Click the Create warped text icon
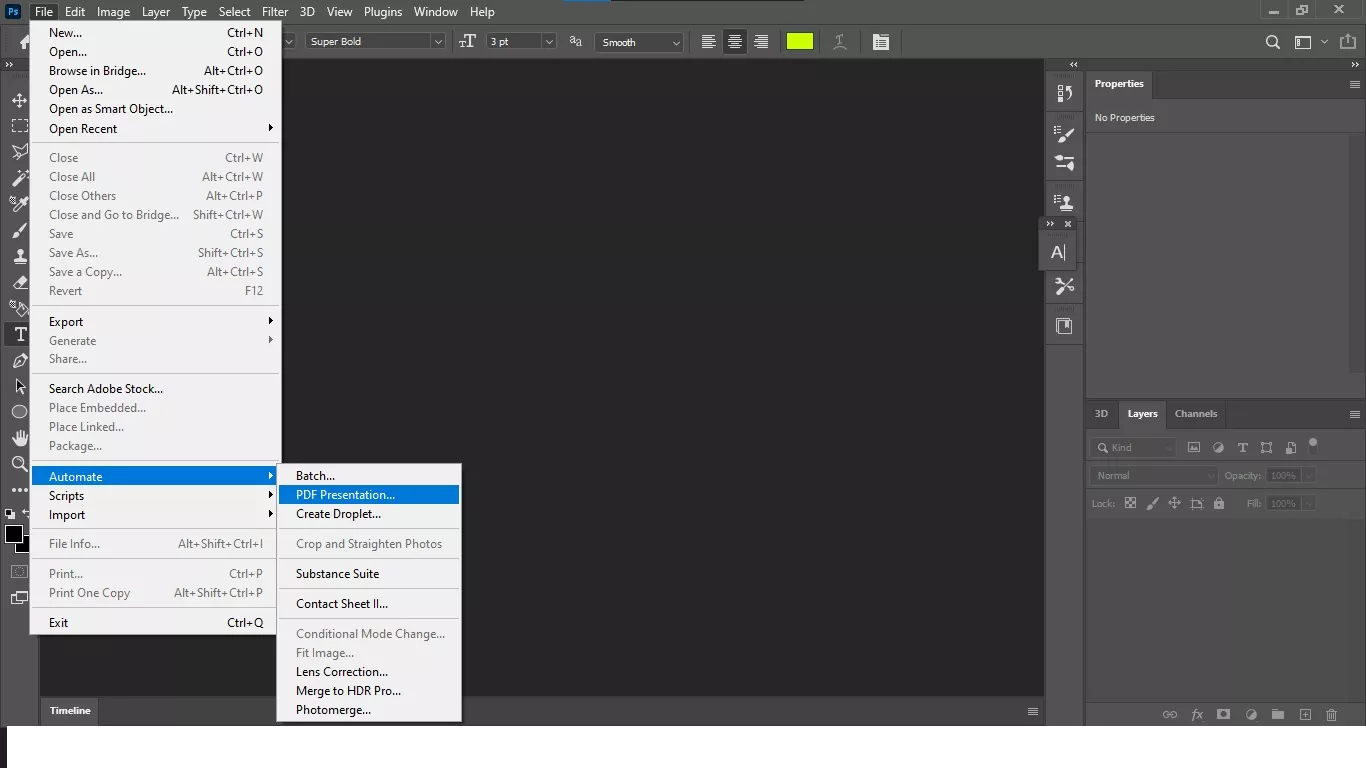 [840, 42]
